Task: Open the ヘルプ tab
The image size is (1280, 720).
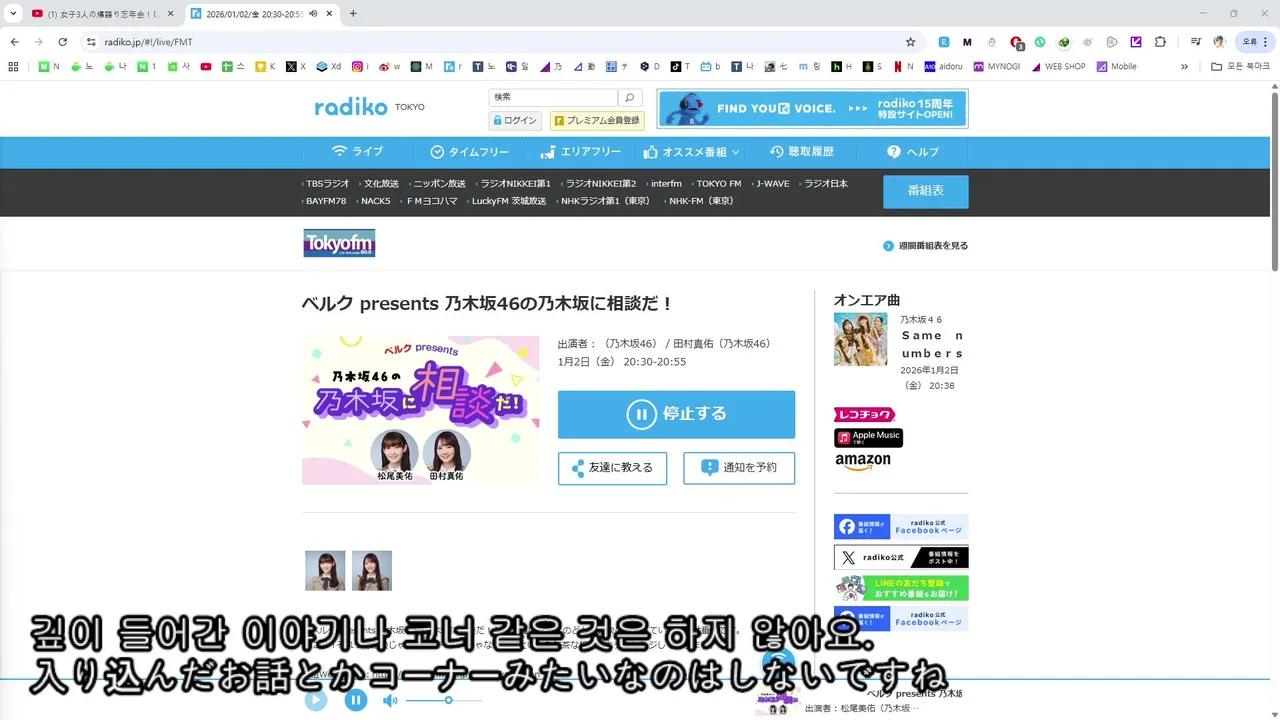Action: [x=912, y=152]
